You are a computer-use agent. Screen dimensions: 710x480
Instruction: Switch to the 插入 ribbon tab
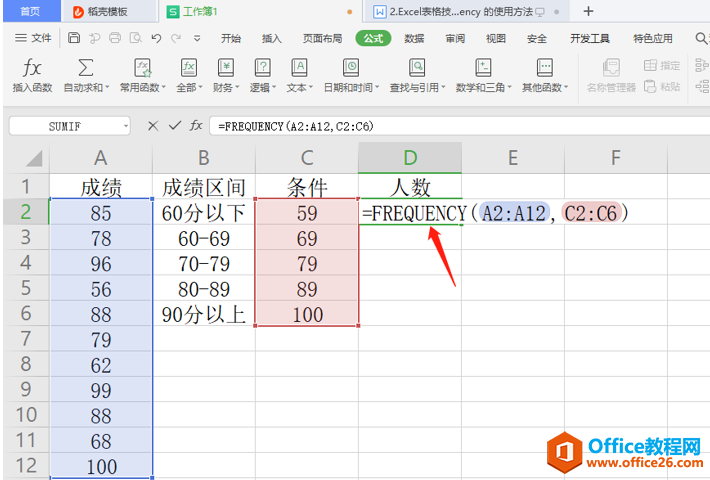click(x=272, y=38)
